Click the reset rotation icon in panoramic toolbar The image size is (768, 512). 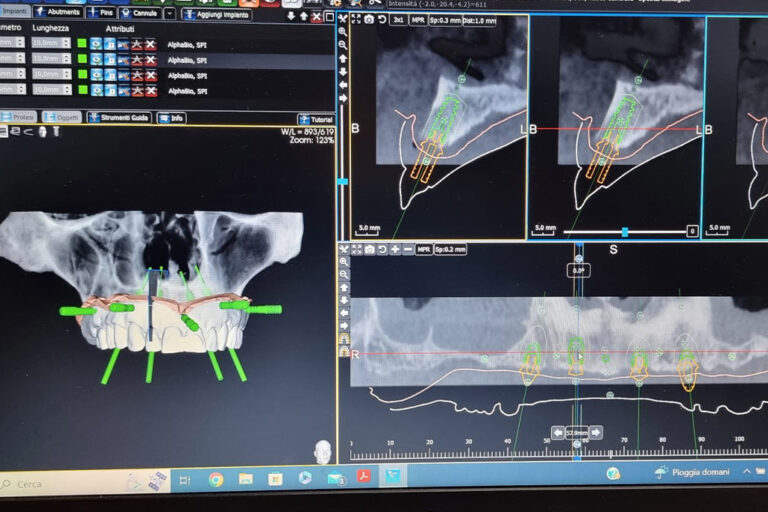[382, 249]
